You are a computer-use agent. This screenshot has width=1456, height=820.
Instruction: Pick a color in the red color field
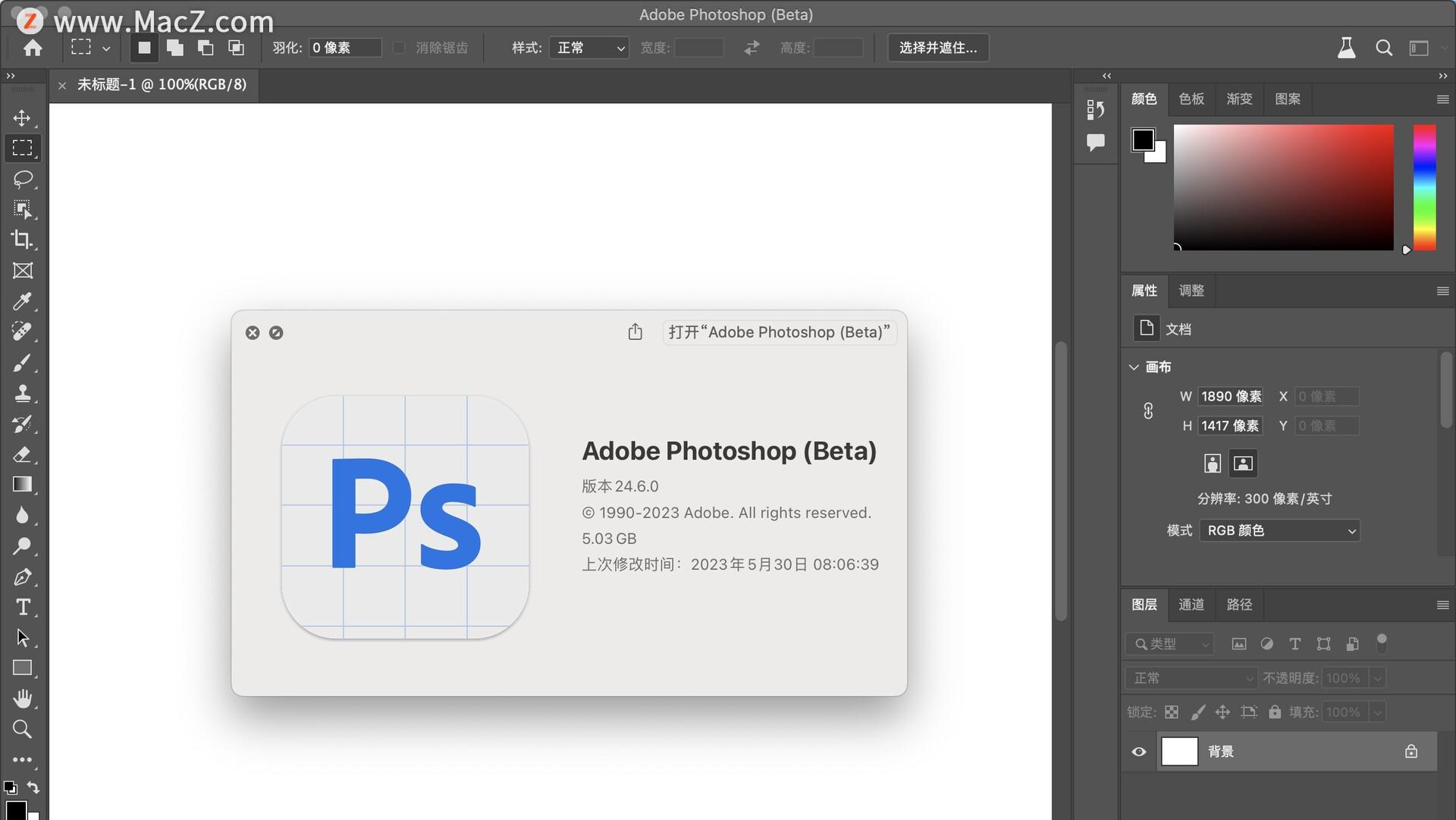click(1284, 187)
